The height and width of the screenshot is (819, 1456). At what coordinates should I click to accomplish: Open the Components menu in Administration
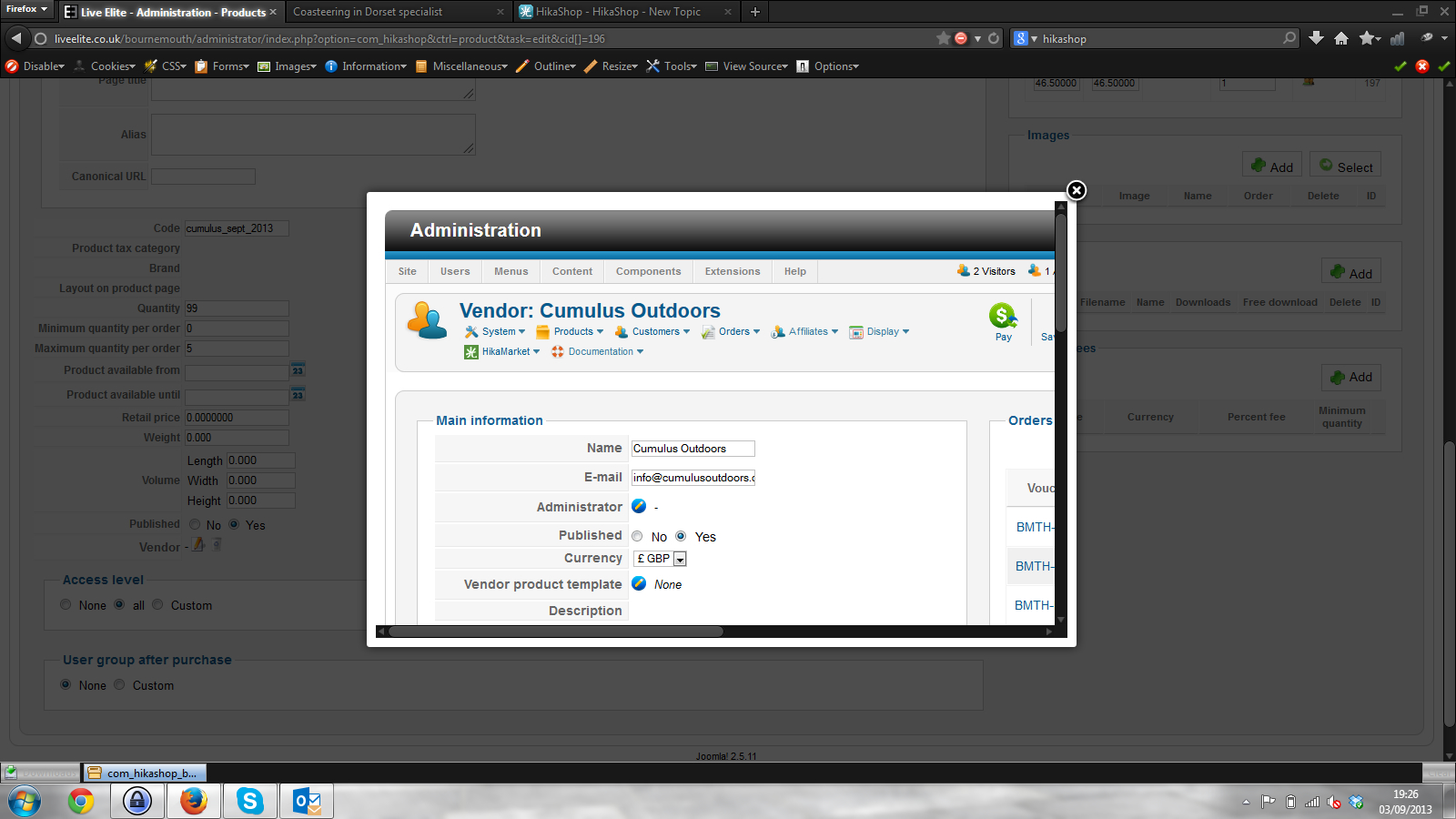coord(648,271)
